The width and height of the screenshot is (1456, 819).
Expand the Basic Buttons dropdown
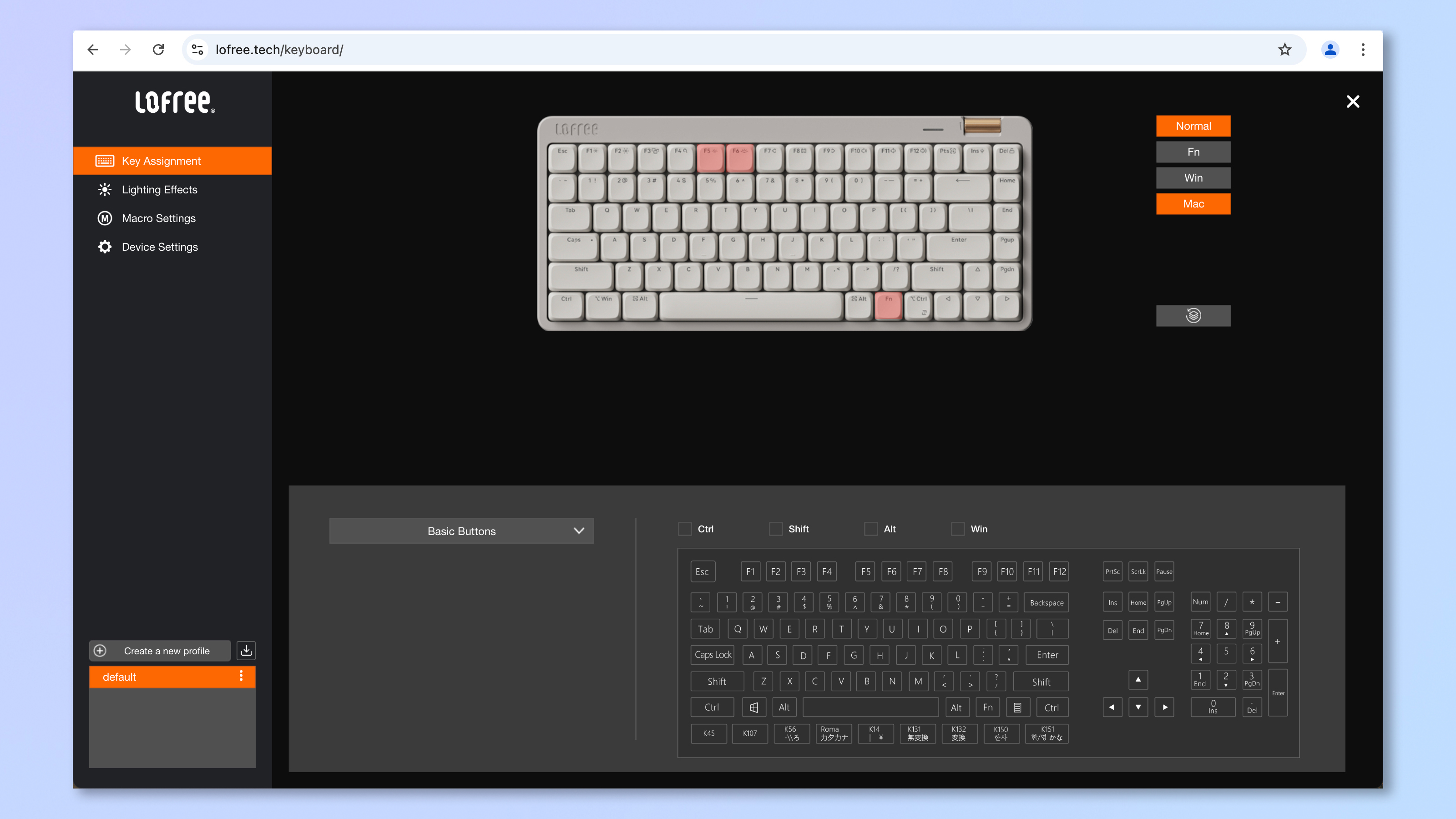[x=461, y=531]
